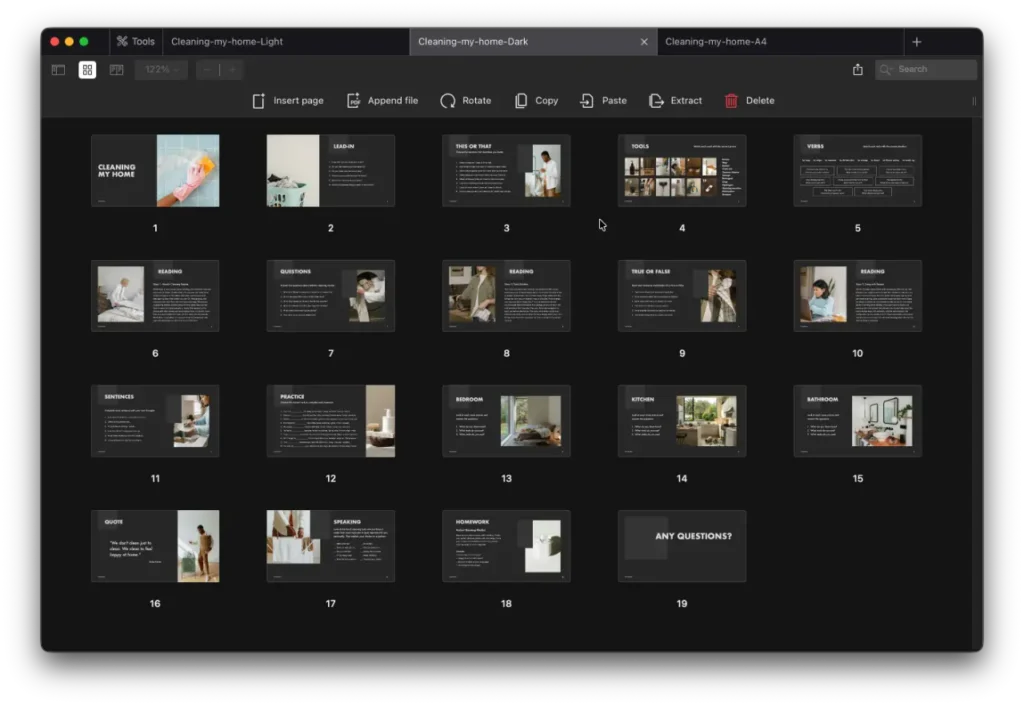Click the Copy pages icon

click(x=521, y=101)
